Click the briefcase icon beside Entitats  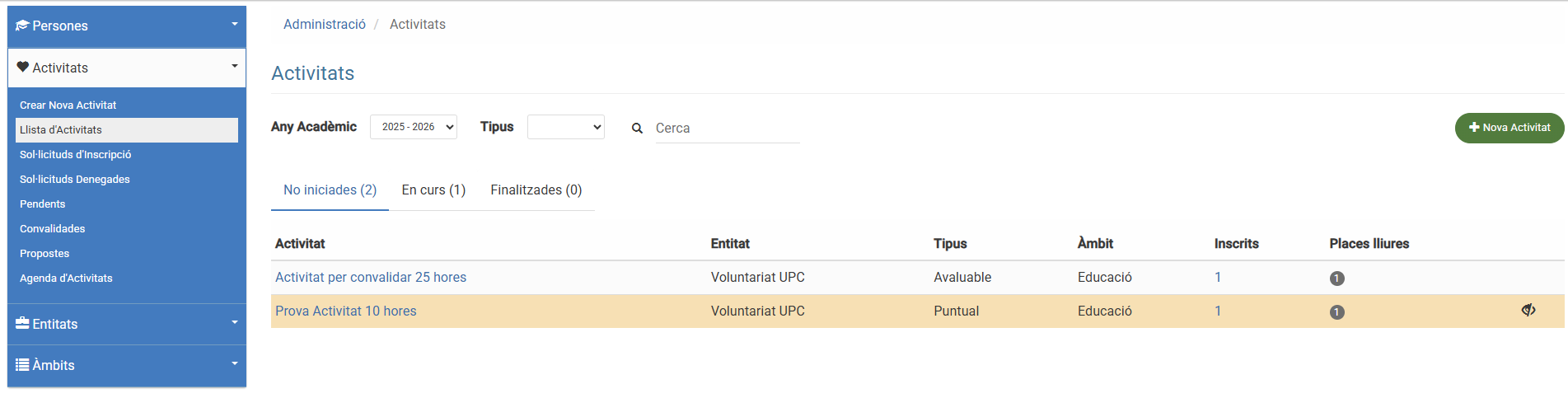click(x=22, y=324)
